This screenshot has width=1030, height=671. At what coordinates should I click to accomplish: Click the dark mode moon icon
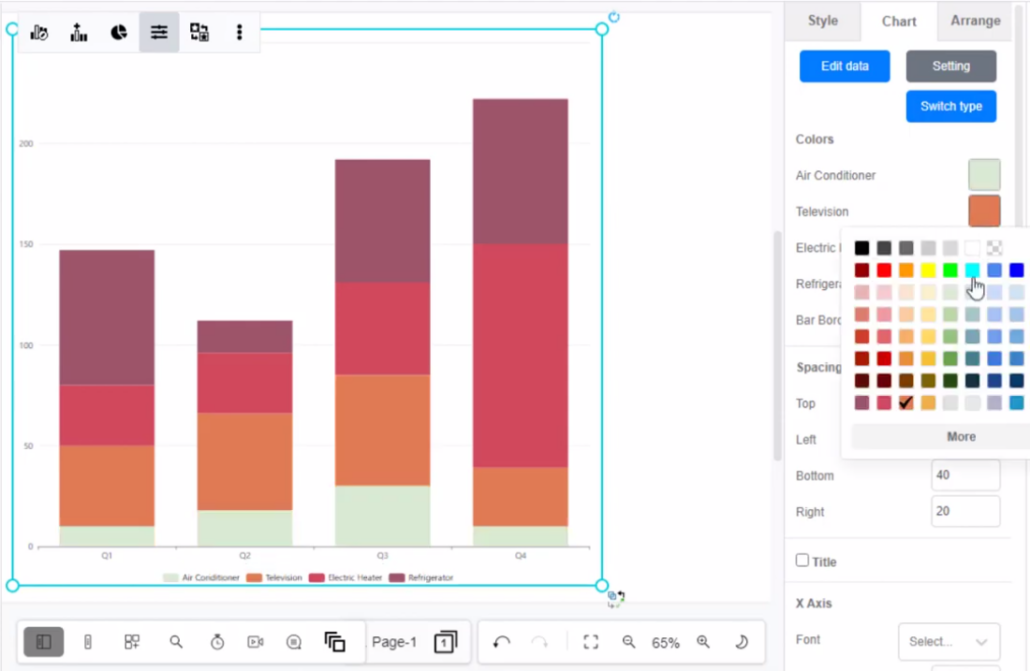(739, 642)
